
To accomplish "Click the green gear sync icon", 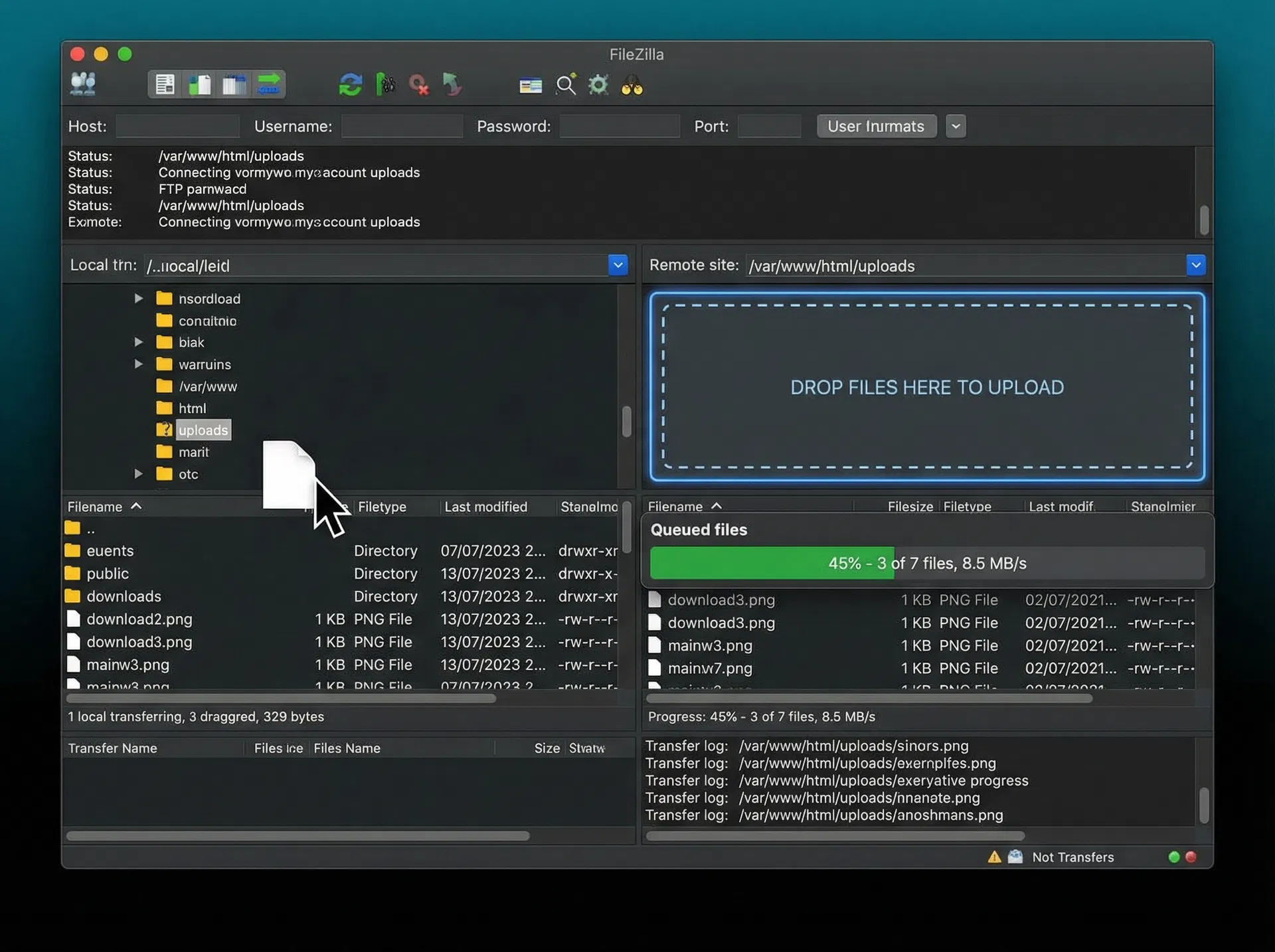I will pos(598,85).
